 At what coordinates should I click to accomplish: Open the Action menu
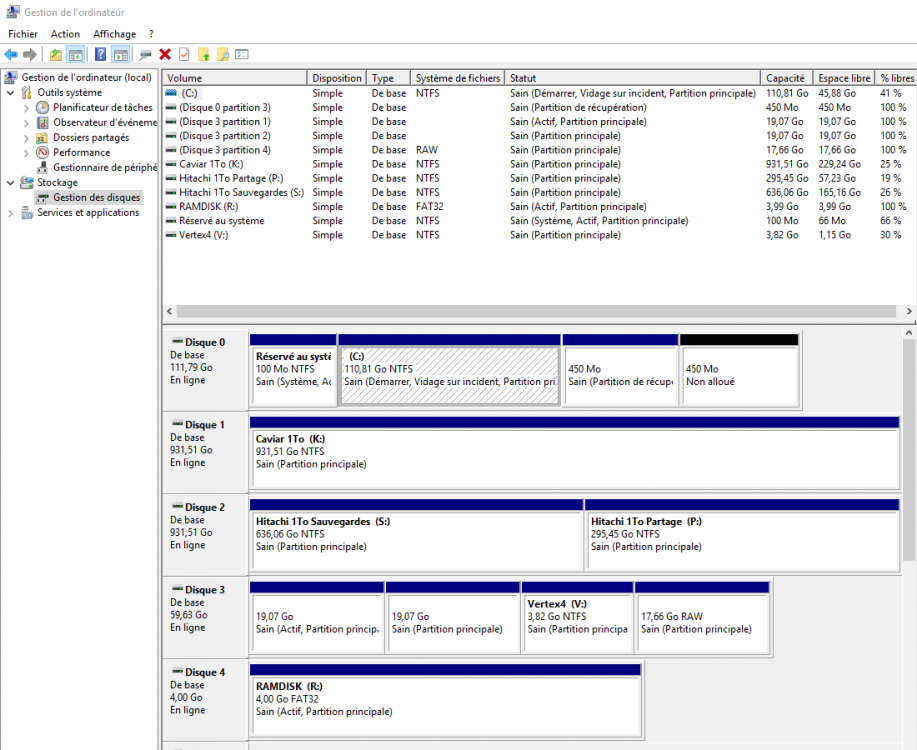point(65,34)
